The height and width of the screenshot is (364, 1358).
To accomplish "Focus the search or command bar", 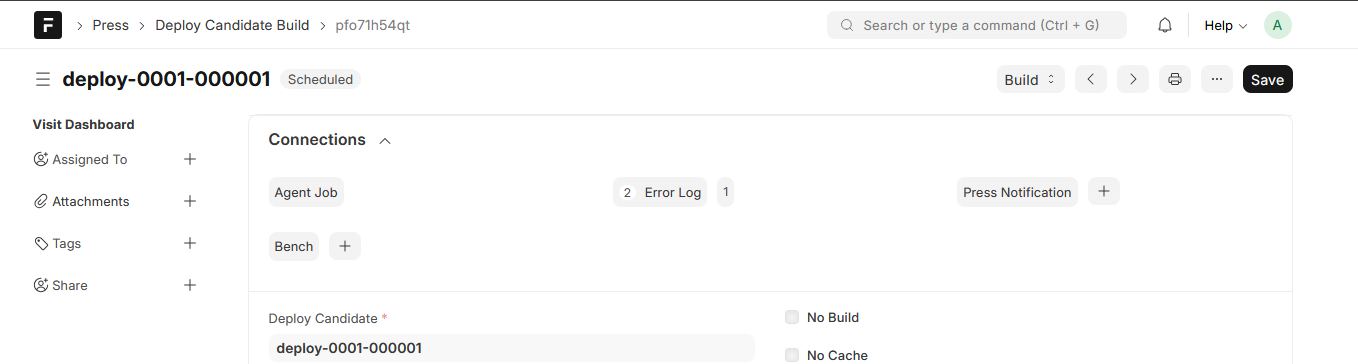I will click(x=977, y=25).
